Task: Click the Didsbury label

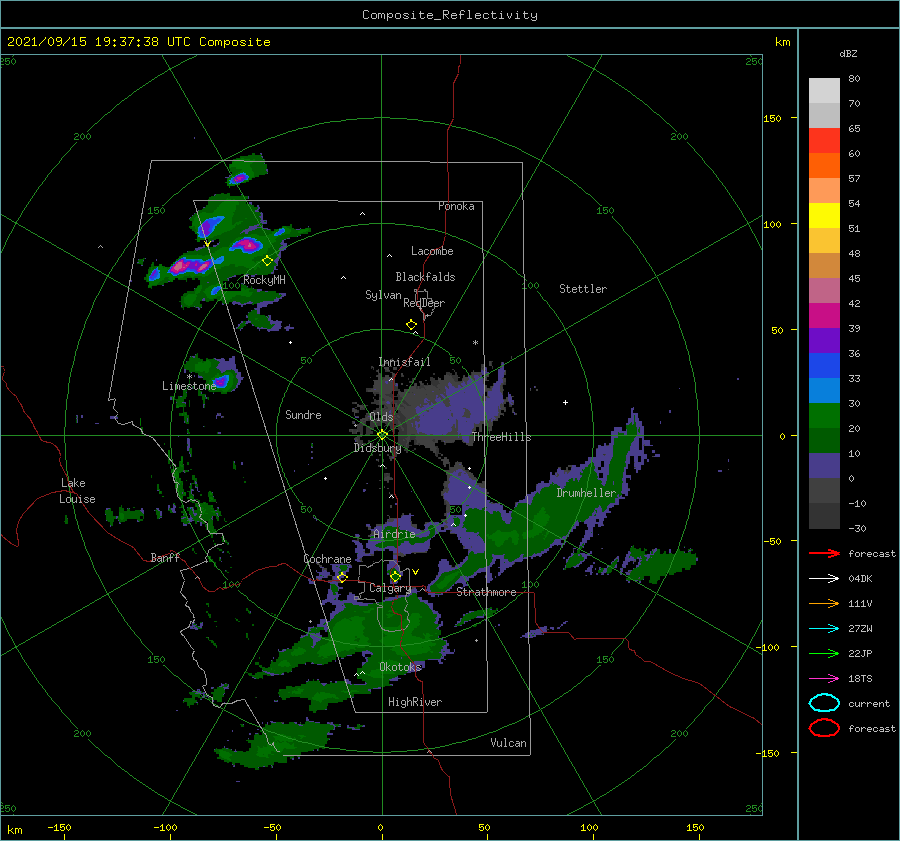Action: click(377, 448)
